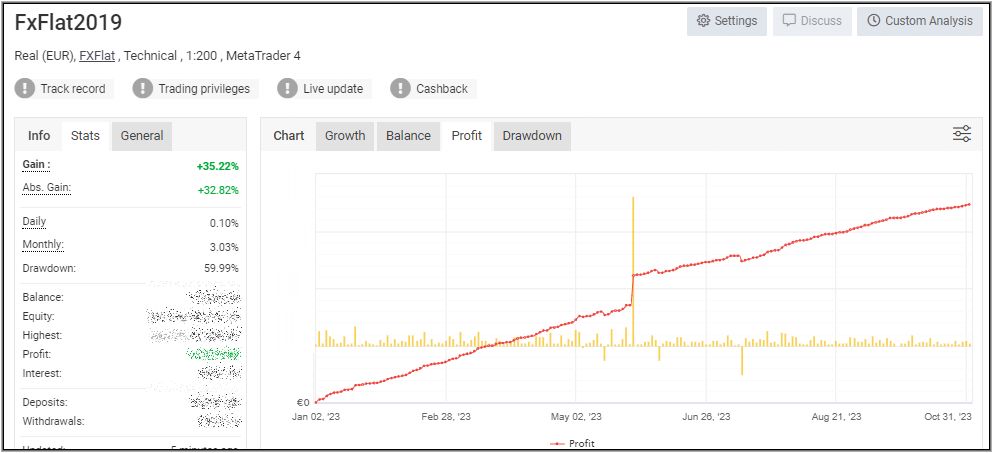Open the Growth chart tab
This screenshot has height=453, width=993.
pyautogui.click(x=345, y=136)
